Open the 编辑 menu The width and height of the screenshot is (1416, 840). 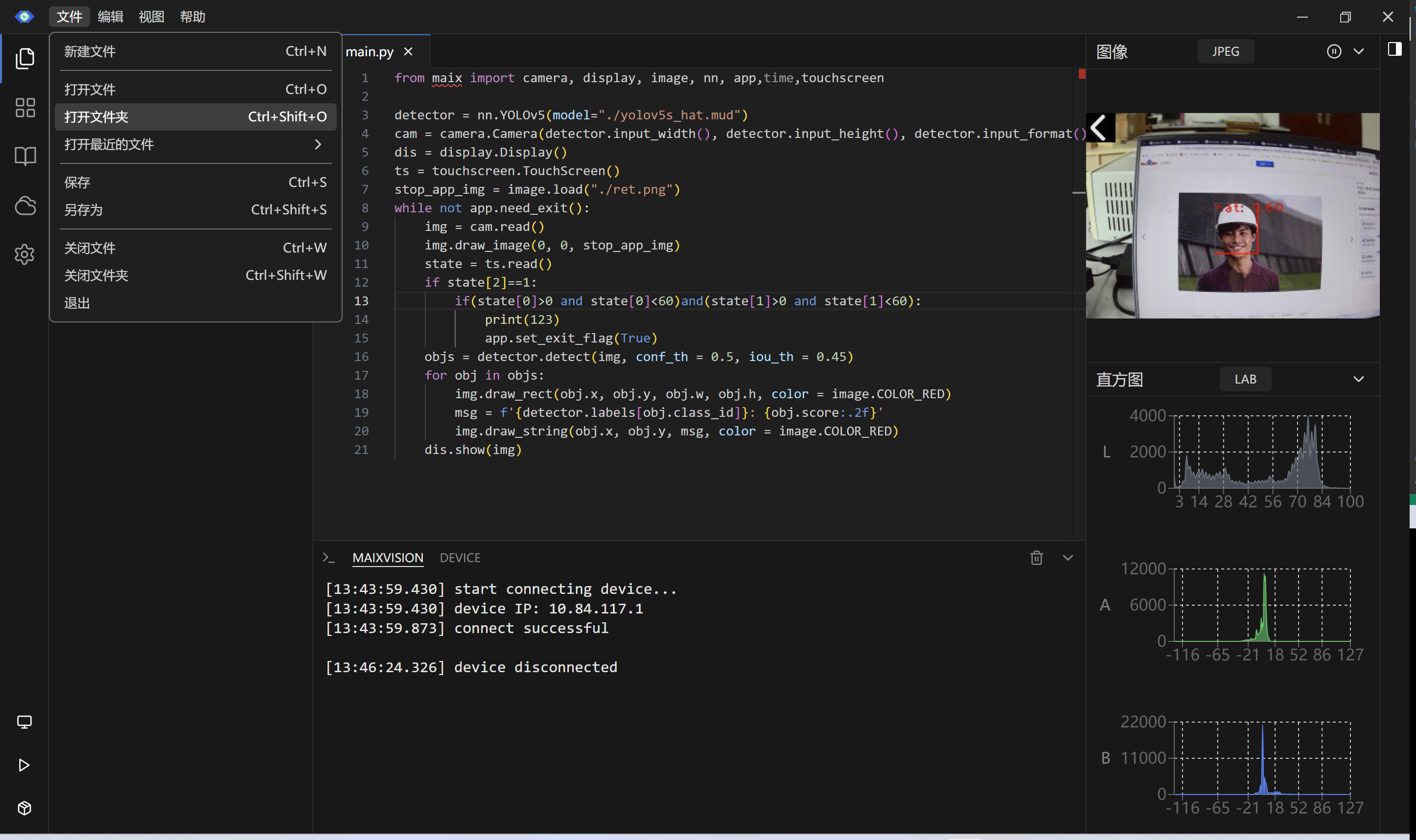tap(111, 17)
